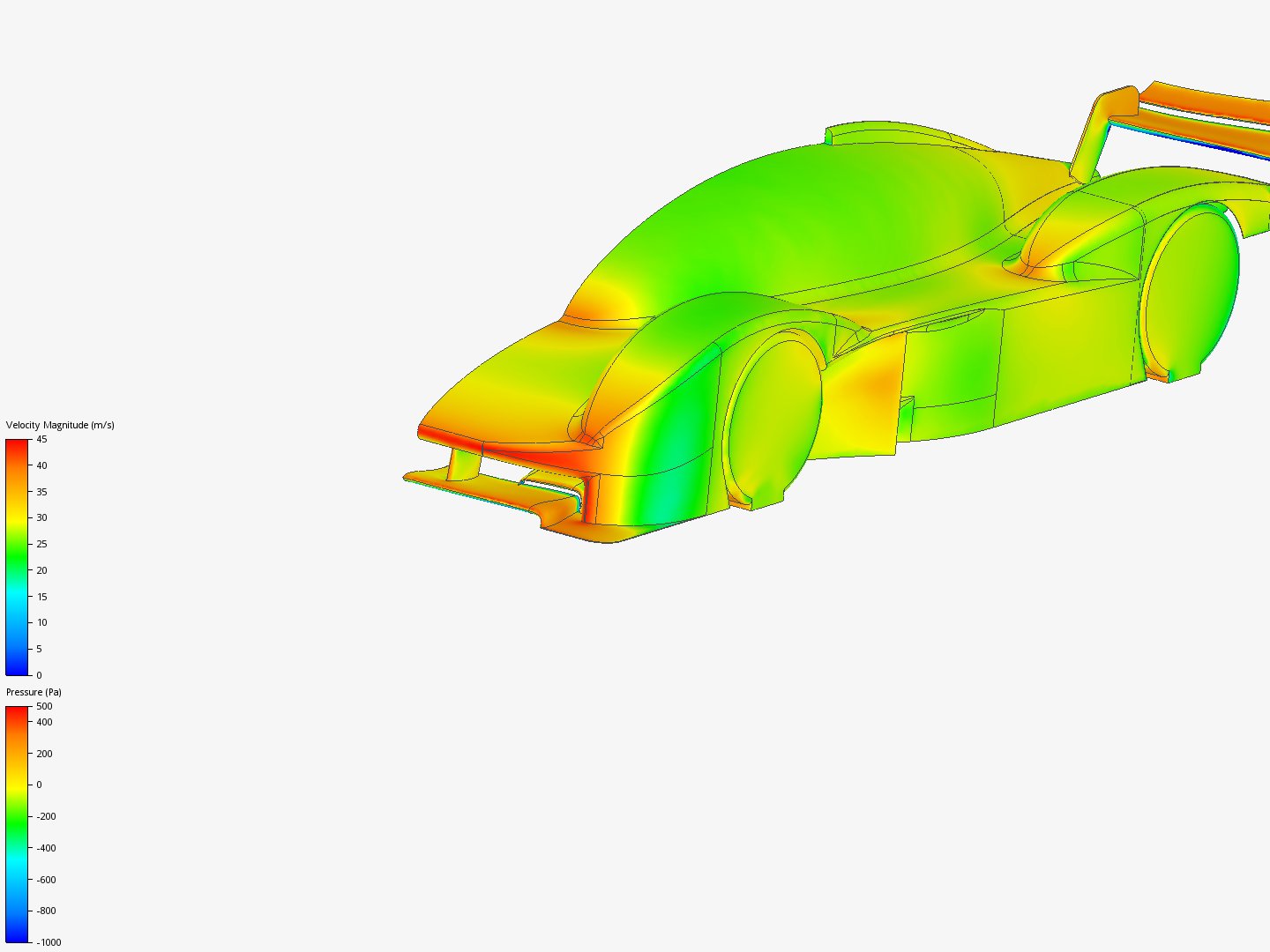This screenshot has width=1270, height=952.
Task: Click the pressure legend value -400
Action: click(x=46, y=848)
